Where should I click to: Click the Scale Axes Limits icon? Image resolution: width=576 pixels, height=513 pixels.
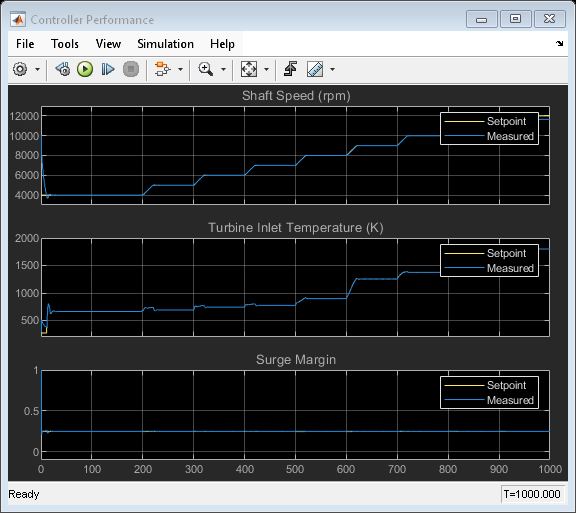coord(249,69)
